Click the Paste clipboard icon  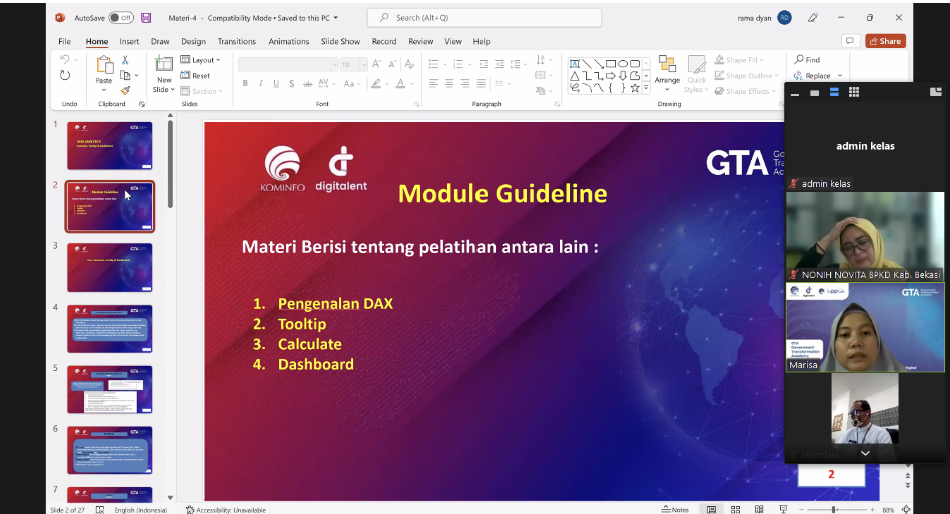[x=104, y=67]
